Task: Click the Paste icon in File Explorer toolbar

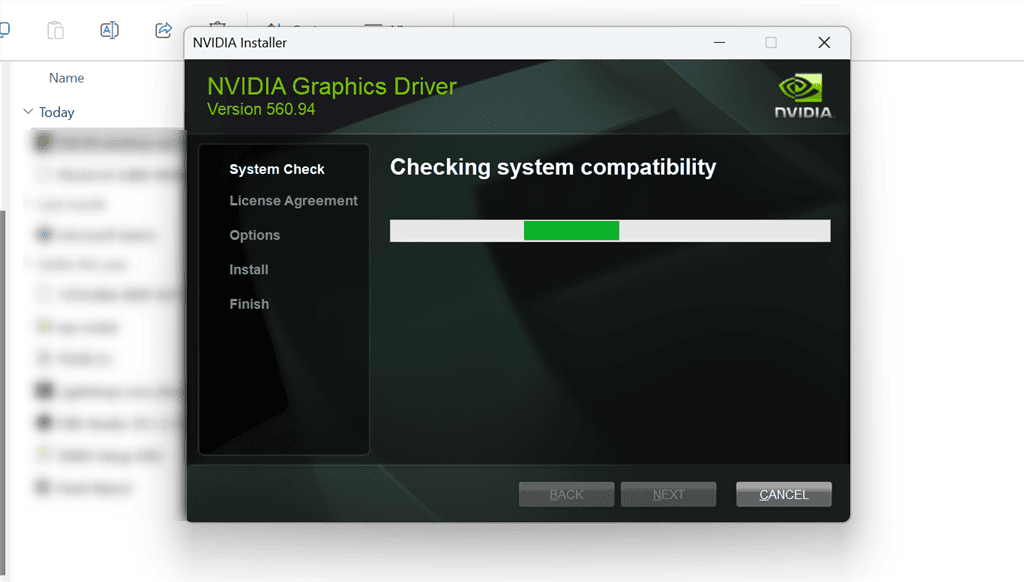Action: (x=56, y=30)
